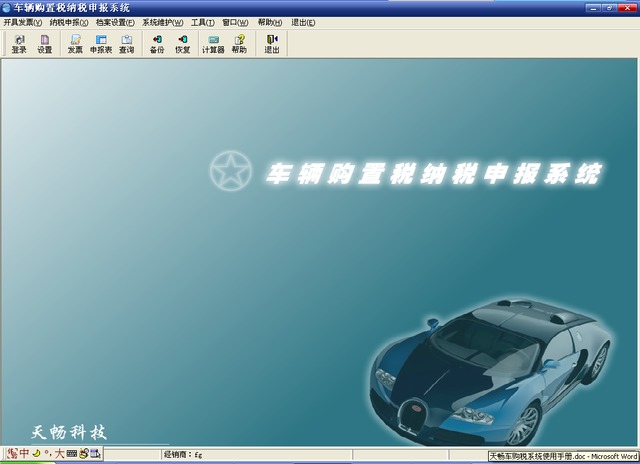Click the app icon in title bar

point(7,7)
